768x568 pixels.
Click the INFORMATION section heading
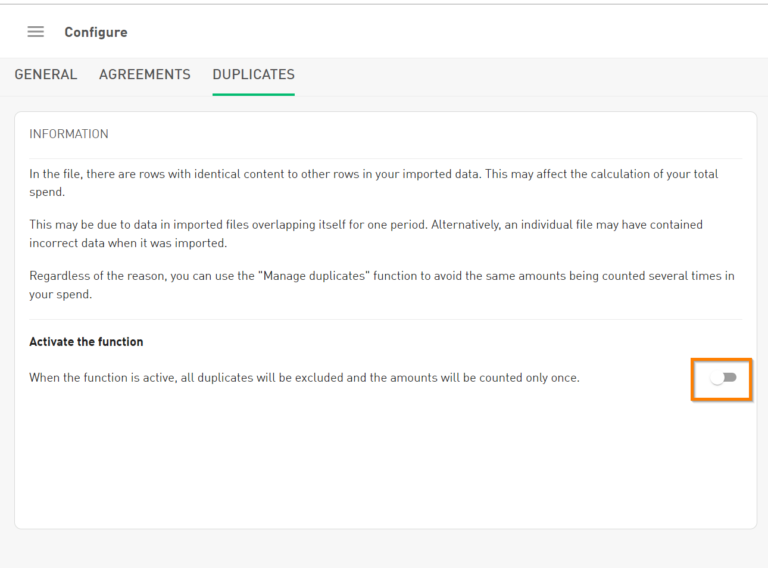pos(69,134)
